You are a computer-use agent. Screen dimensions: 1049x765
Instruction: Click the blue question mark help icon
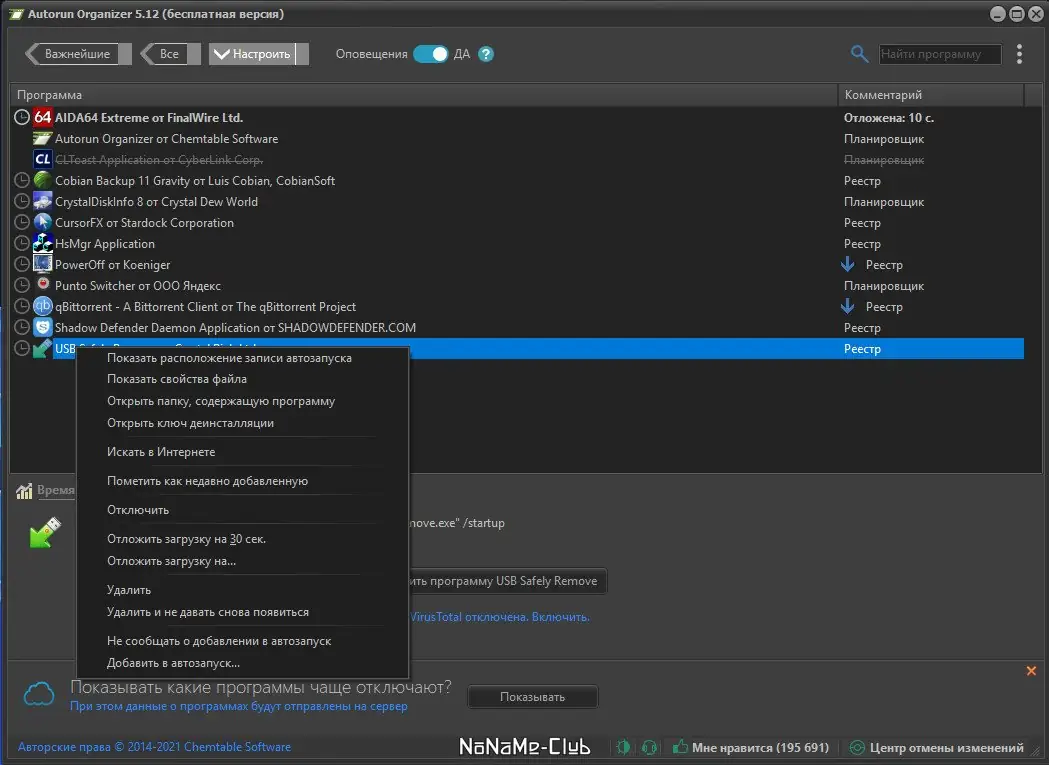(x=486, y=54)
